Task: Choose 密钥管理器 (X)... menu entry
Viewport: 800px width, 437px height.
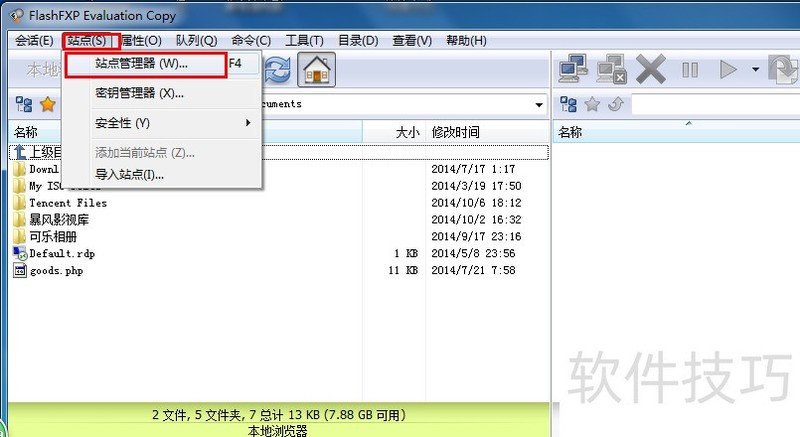Action: [x=161, y=93]
